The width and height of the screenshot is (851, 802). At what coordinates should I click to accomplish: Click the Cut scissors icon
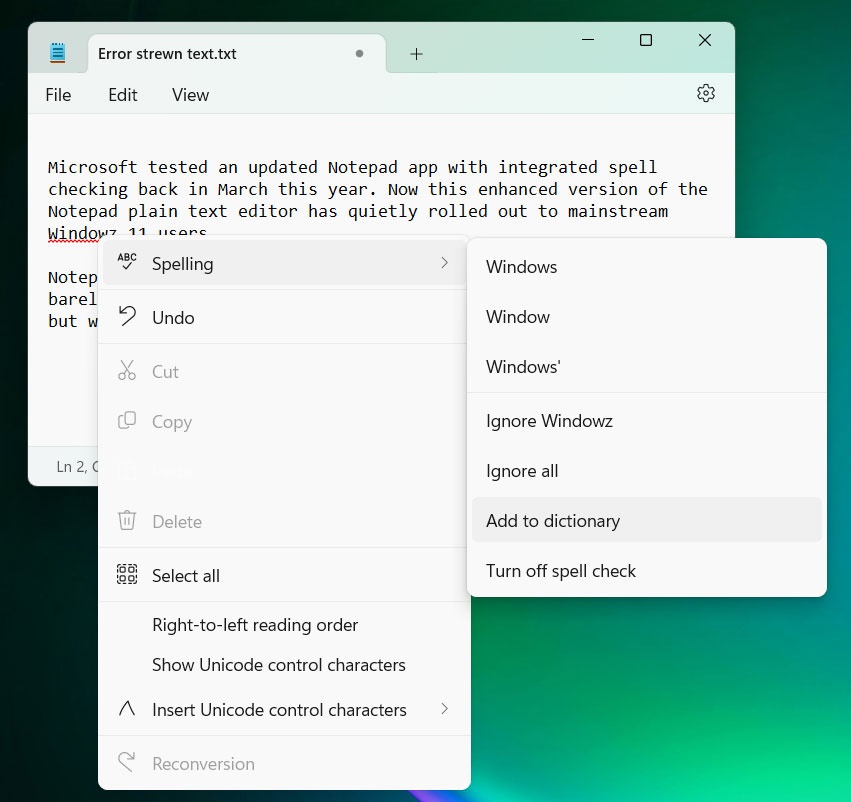(x=127, y=371)
